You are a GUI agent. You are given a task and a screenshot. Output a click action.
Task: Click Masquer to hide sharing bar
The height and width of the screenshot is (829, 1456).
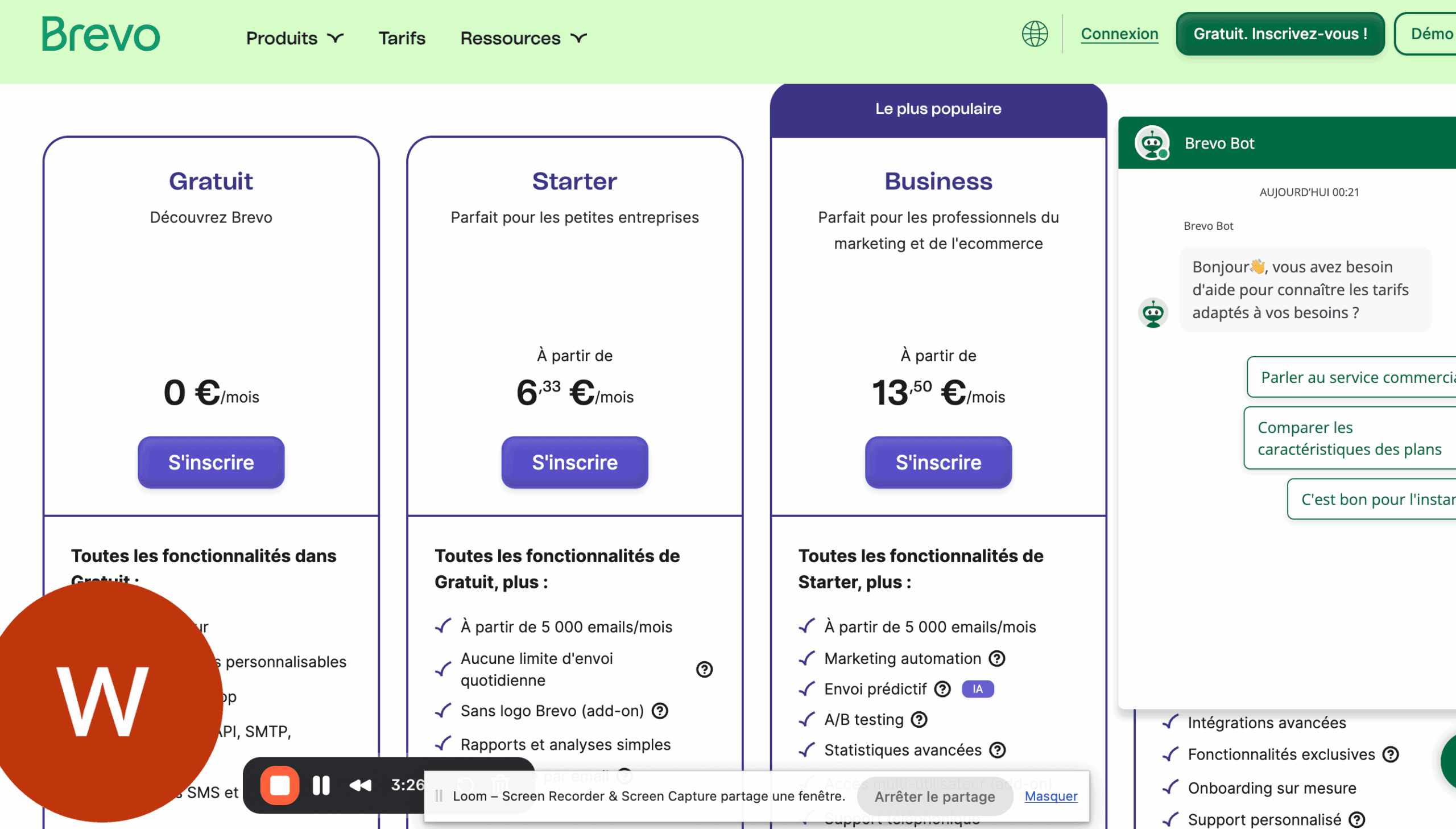[1051, 796]
